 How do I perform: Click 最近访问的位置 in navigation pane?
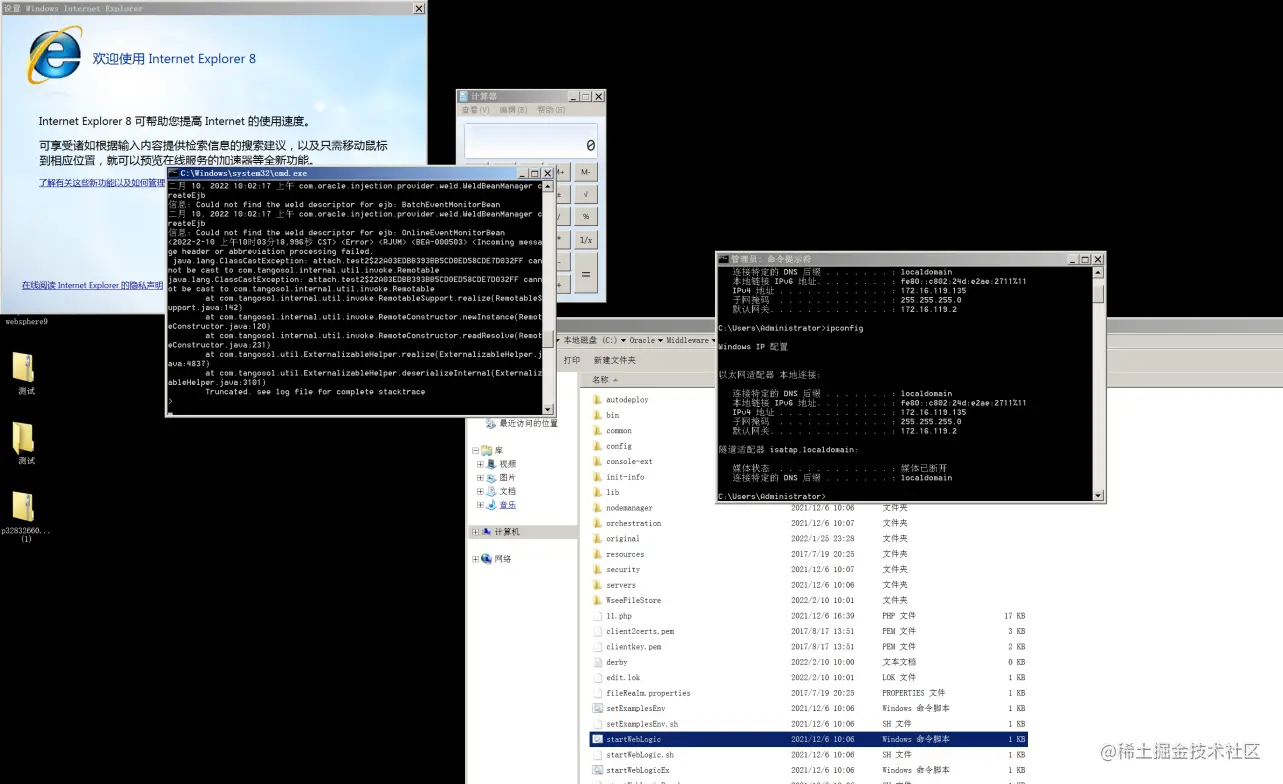[528, 424]
